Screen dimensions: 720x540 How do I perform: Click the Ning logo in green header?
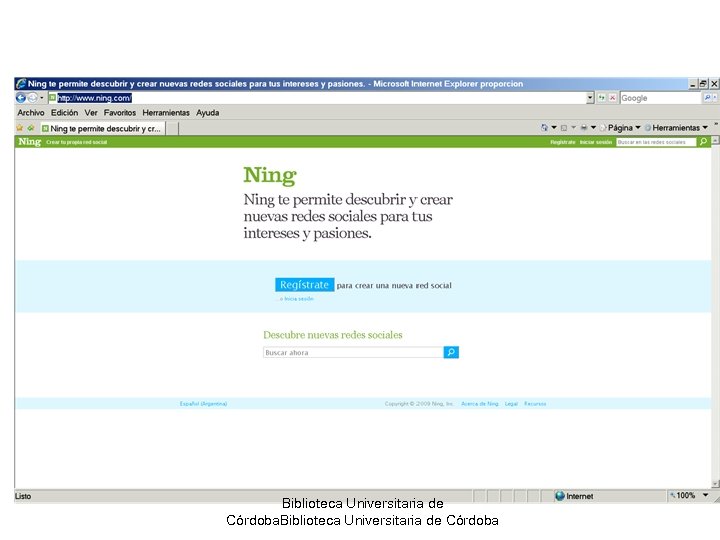pos(30,141)
